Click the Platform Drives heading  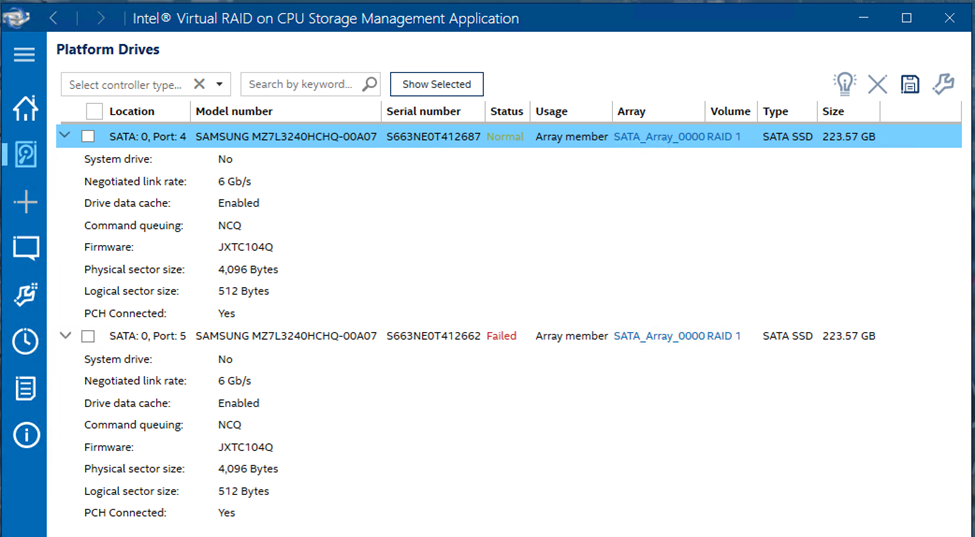(108, 49)
